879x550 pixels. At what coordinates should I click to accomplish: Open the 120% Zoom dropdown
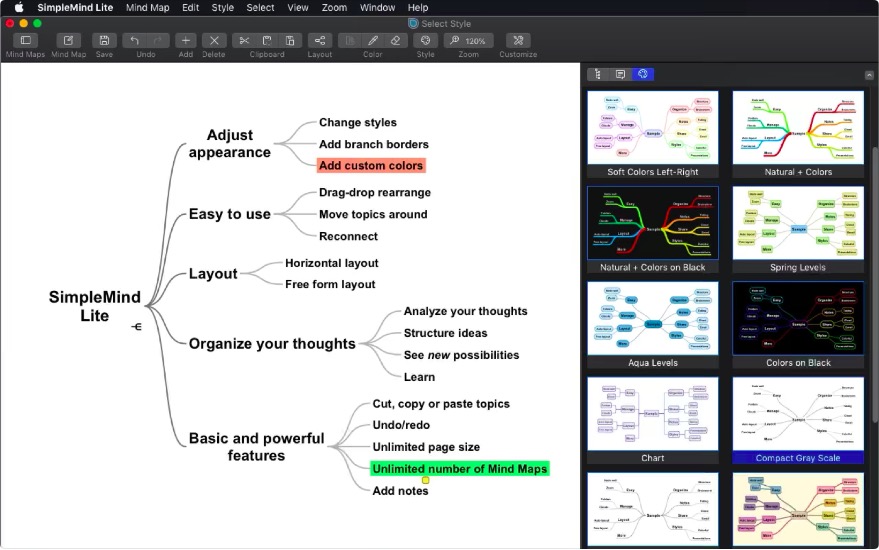pyautogui.click(x=469, y=40)
